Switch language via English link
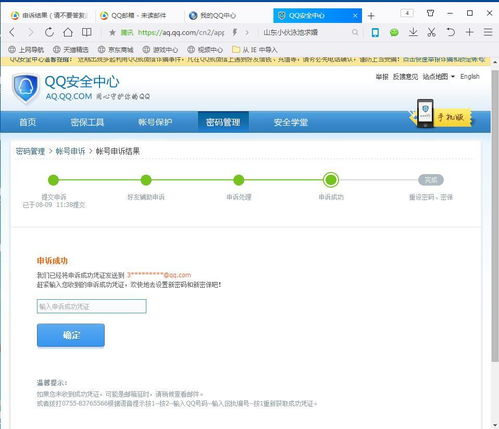 click(x=470, y=76)
